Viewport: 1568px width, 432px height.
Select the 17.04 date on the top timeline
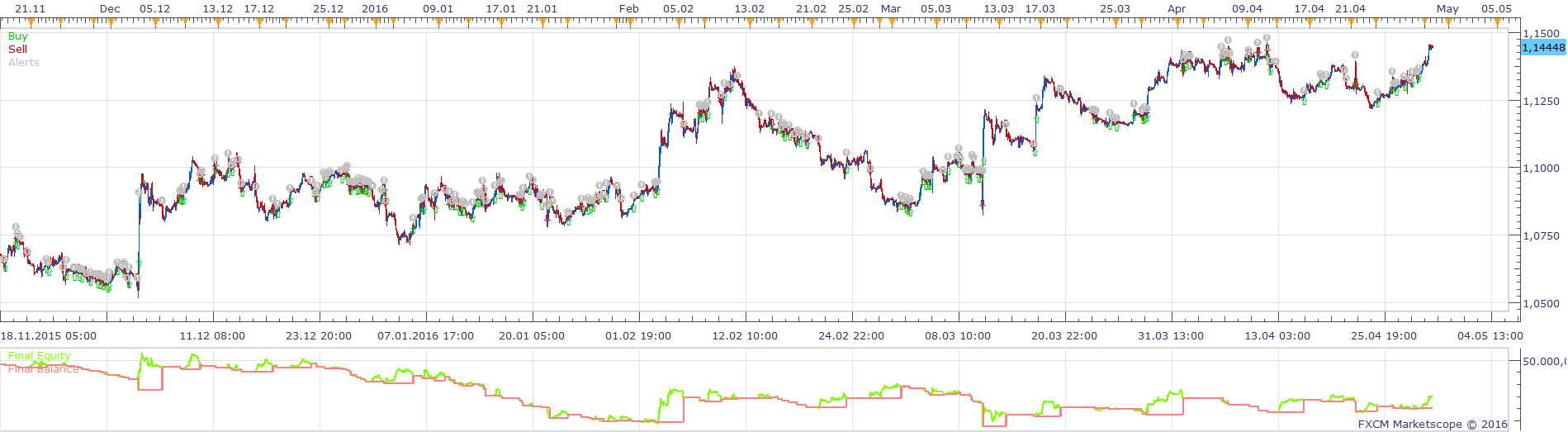coord(1310,9)
